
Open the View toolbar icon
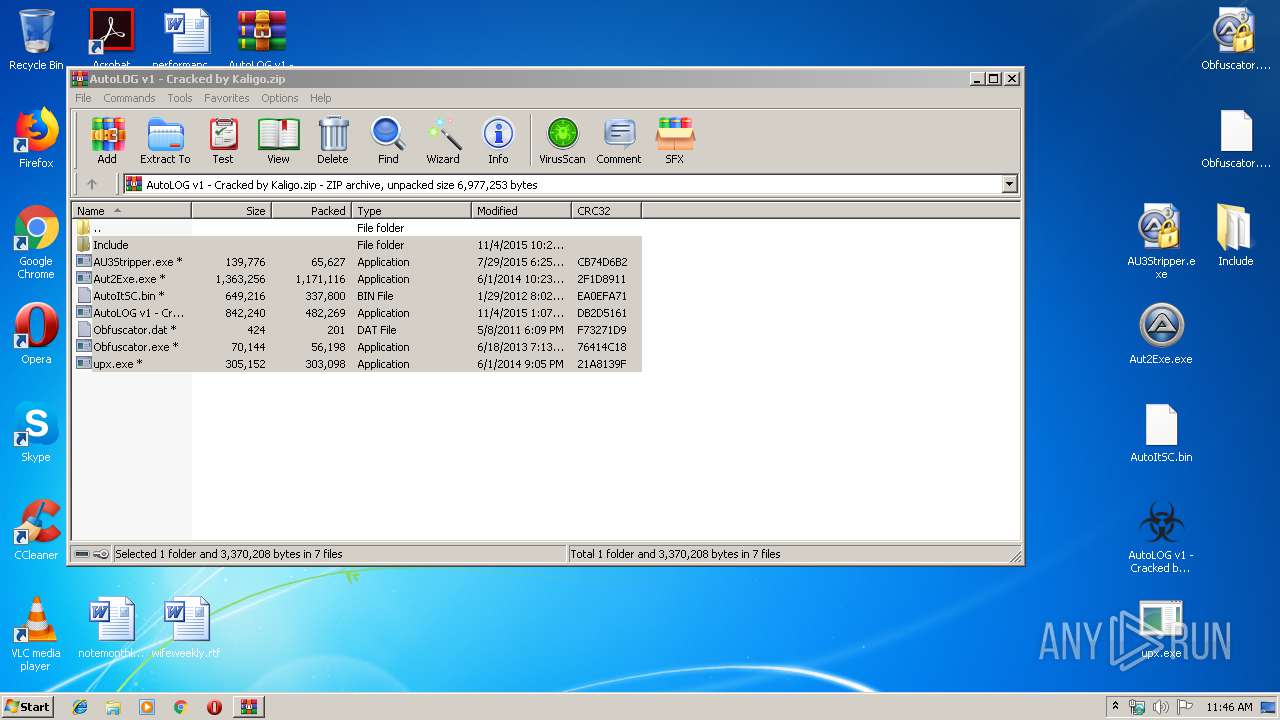[278, 141]
